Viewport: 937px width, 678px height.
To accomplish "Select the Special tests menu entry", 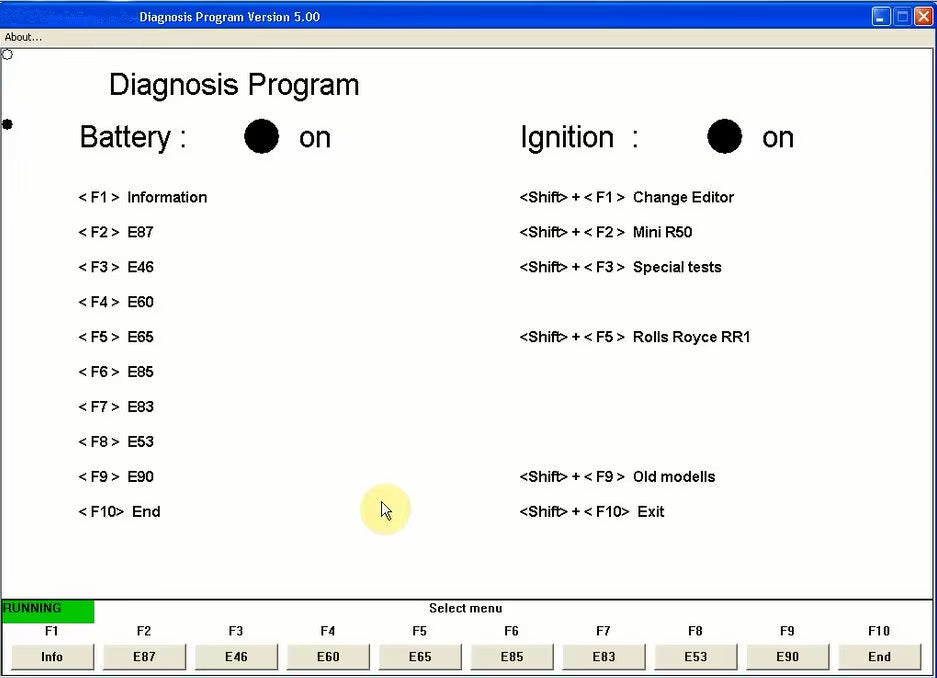I will tap(676, 267).
